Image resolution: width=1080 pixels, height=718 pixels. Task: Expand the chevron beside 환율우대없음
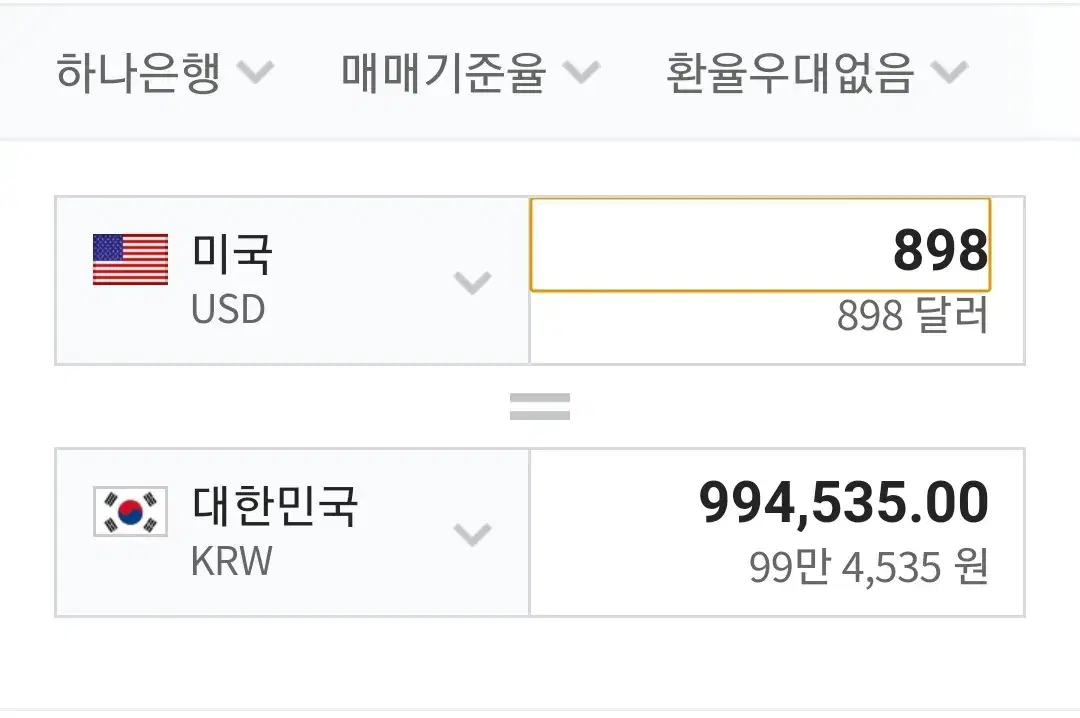point(949,73)
